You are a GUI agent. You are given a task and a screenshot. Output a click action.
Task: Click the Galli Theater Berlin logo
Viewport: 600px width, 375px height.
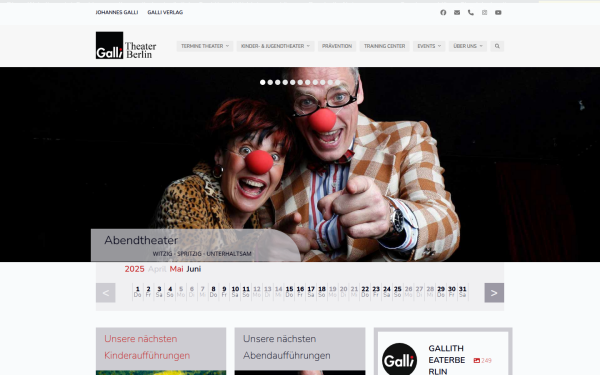pos(126,46)
